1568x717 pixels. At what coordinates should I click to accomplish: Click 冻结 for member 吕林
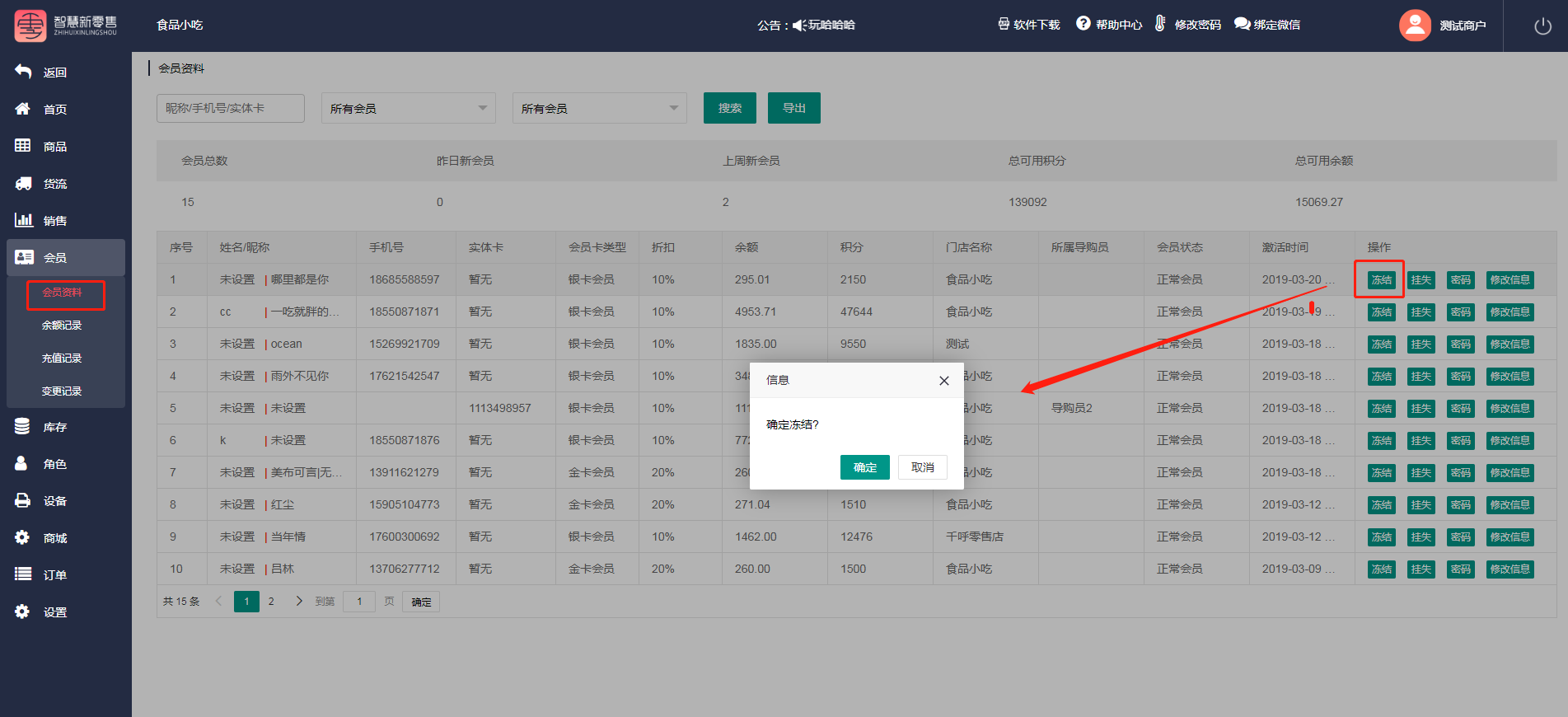(1382, 569)
